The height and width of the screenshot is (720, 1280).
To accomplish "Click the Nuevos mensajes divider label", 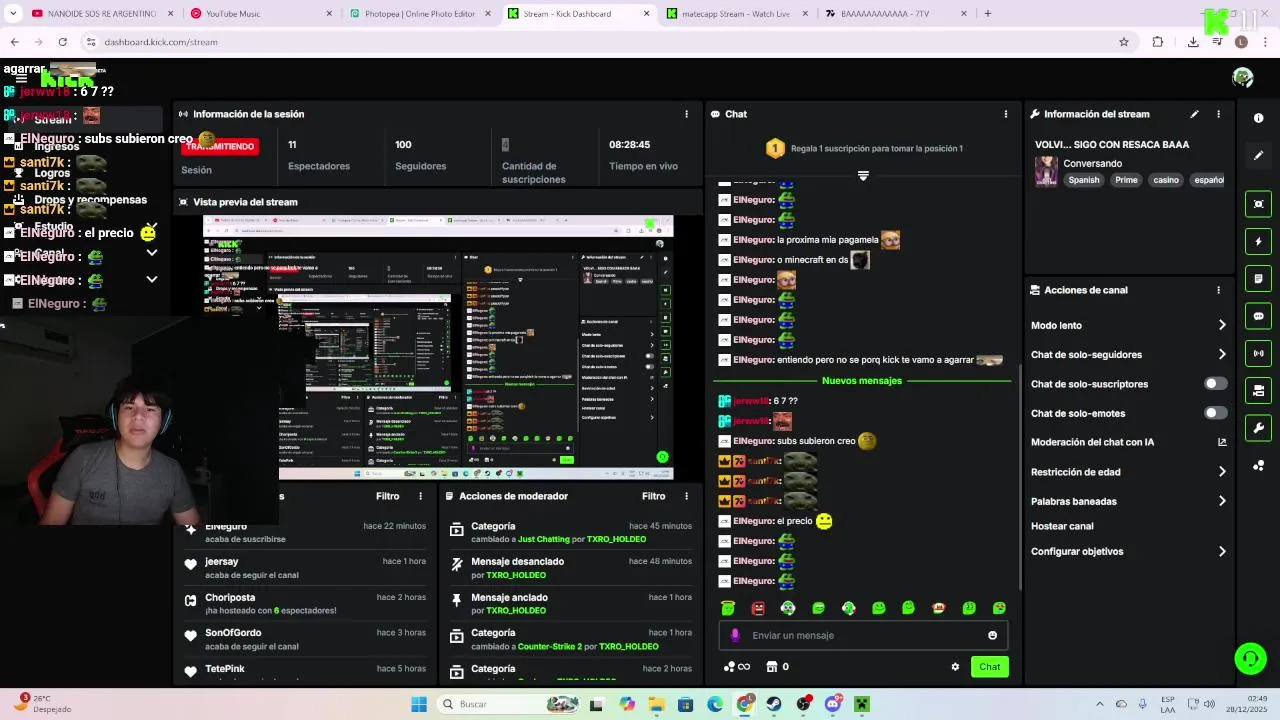I will [x=862, y=381].
